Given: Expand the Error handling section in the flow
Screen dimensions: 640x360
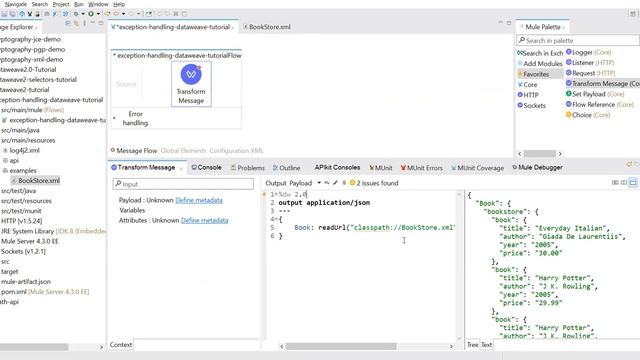Looking at the screenshot, I should coord(114,118).
